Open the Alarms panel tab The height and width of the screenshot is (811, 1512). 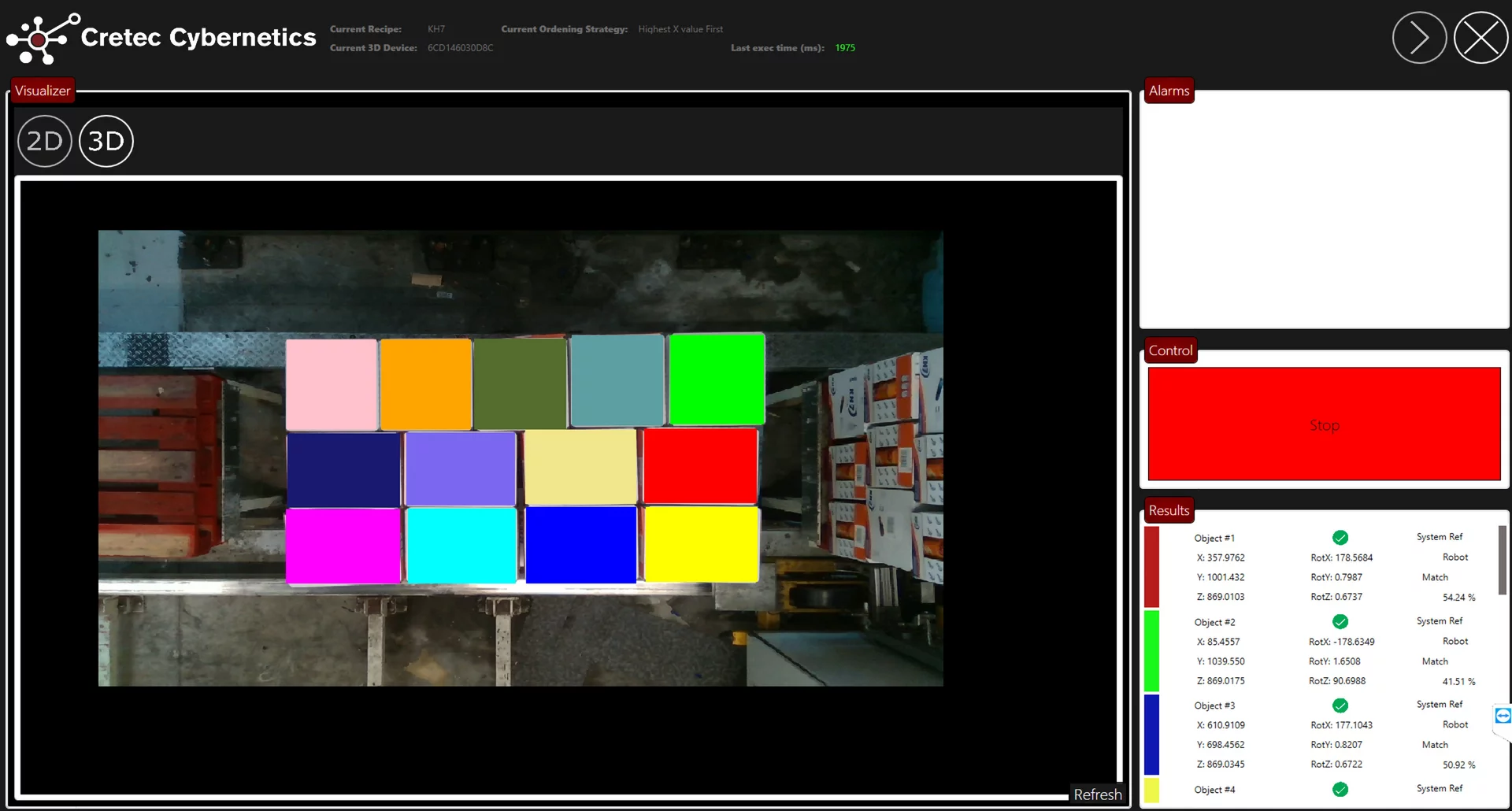point(1169,91)
